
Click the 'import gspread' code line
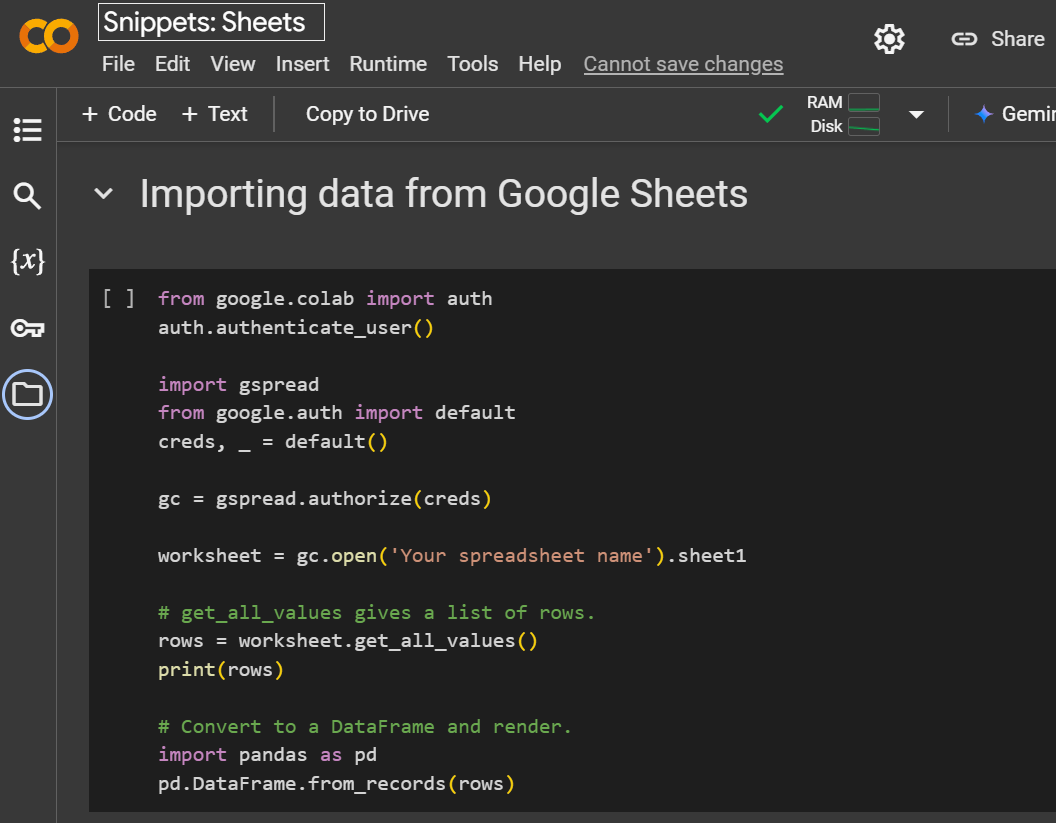(x=238, y=385)
